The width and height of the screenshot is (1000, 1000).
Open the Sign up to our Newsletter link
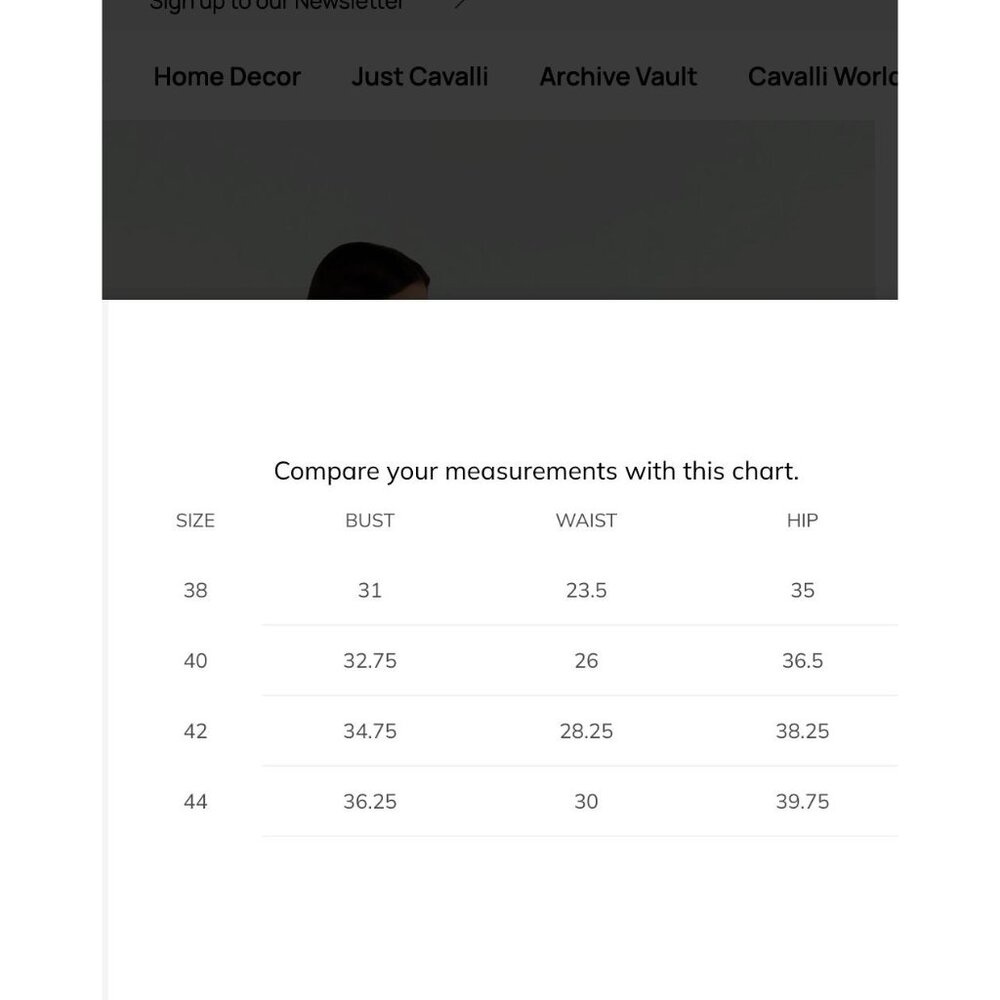tap(276, 5)
